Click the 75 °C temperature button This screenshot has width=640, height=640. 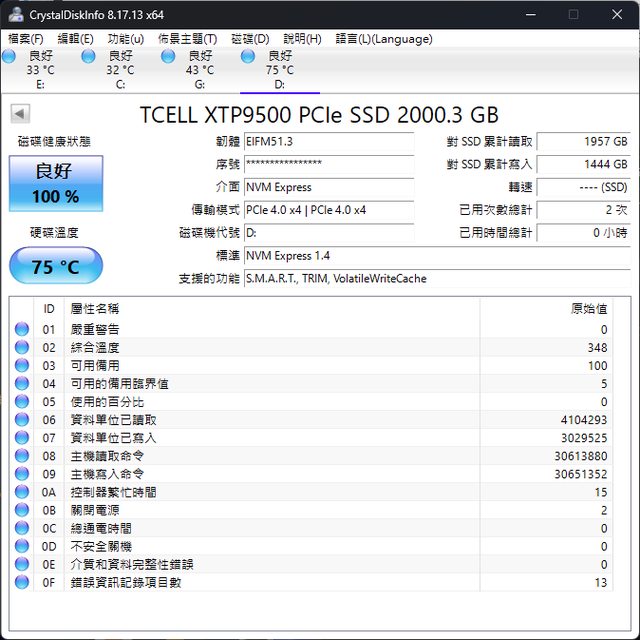(55, 267)
